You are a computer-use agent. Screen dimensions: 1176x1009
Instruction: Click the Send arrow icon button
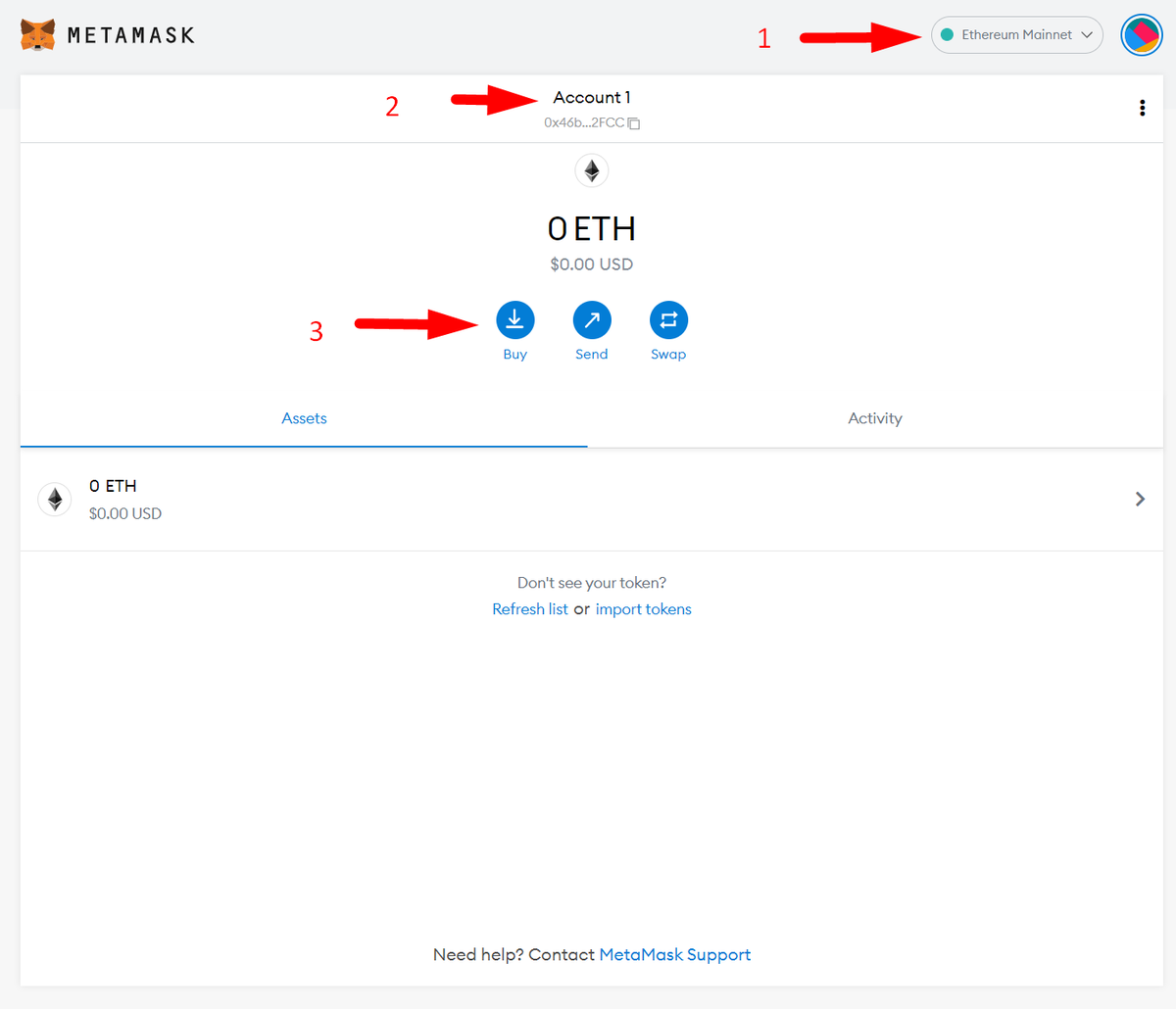(x=592, y=320)
